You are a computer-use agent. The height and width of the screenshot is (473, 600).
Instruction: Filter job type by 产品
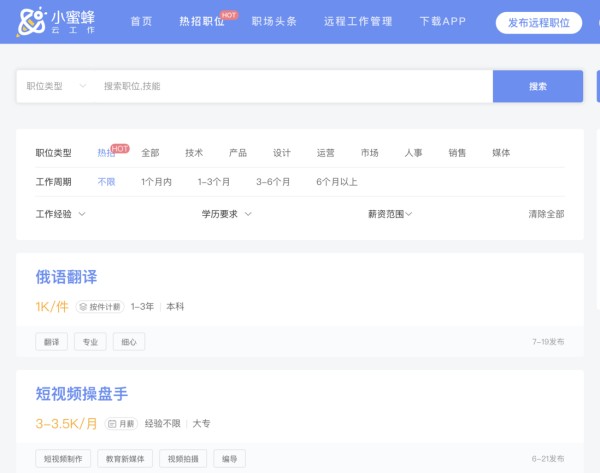(x=238, y=153)
